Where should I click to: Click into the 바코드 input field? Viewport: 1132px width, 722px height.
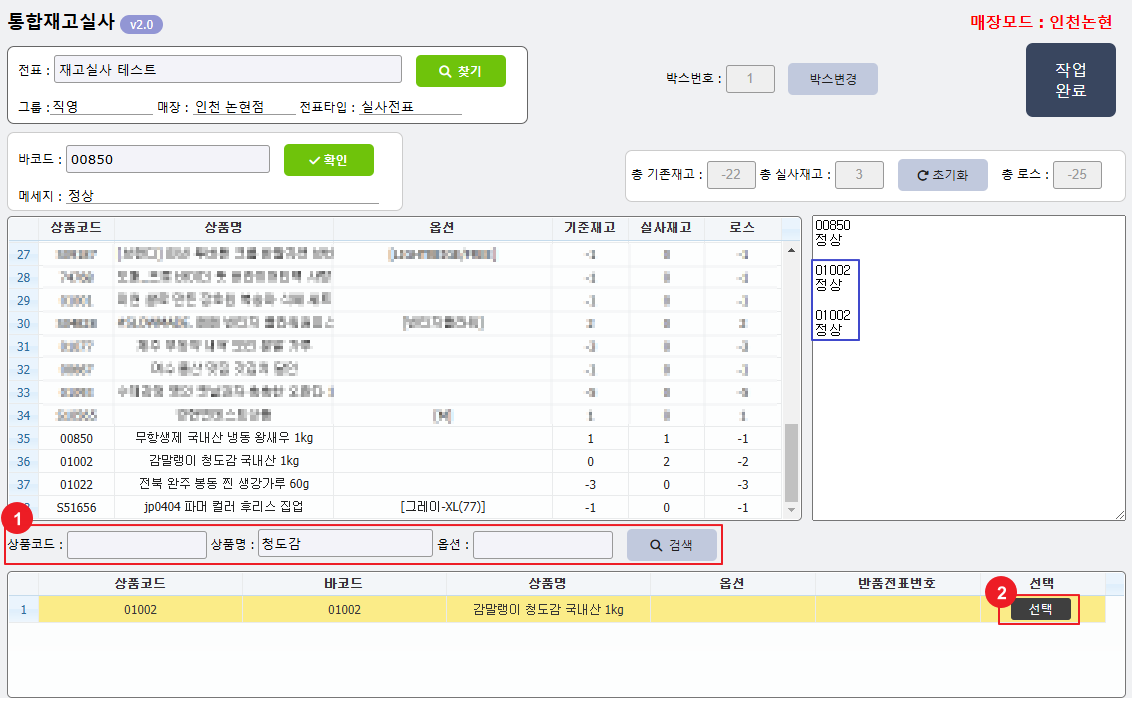pos(169,160)
